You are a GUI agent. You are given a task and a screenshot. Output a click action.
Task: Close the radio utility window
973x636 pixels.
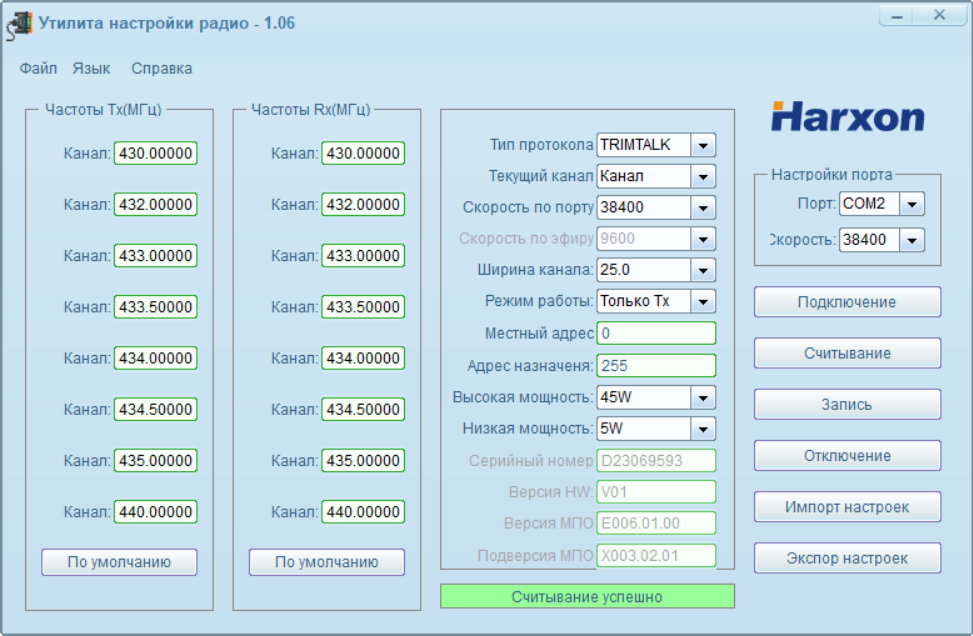(939, 16)
